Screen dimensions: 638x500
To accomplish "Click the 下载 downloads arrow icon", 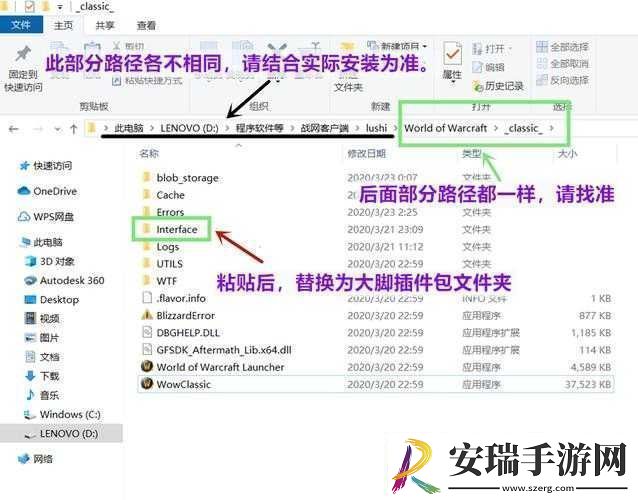I will coord(31,376).
